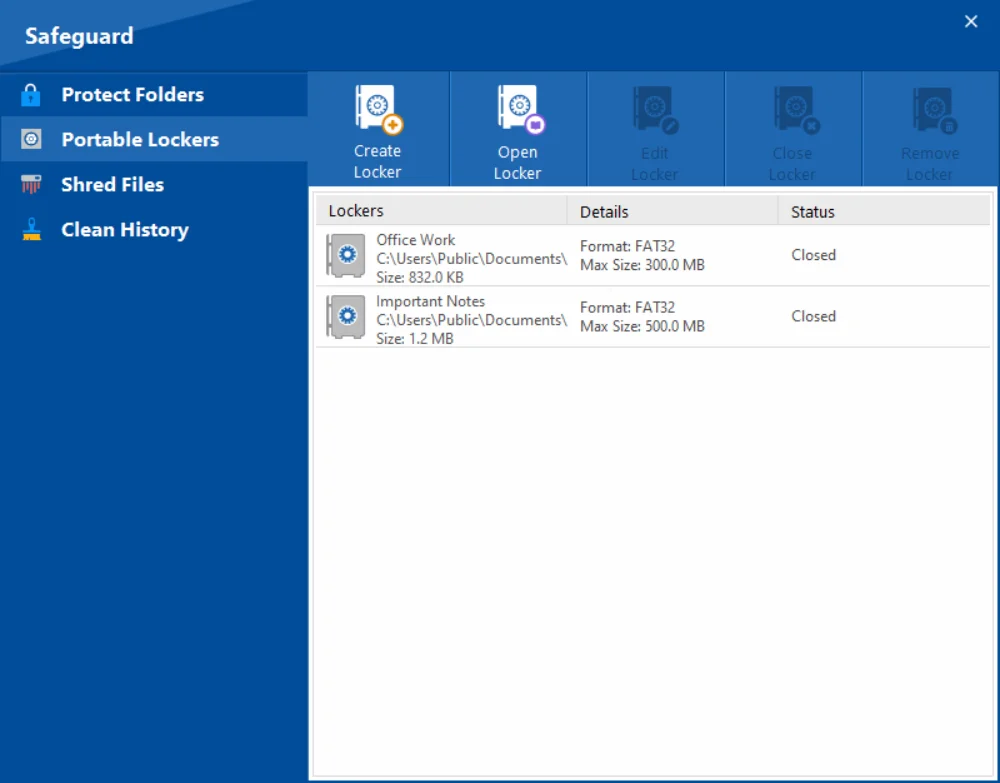Select the Office Work locker name
This screenshot has width=1000, height=783.
(x=415, y=240)
